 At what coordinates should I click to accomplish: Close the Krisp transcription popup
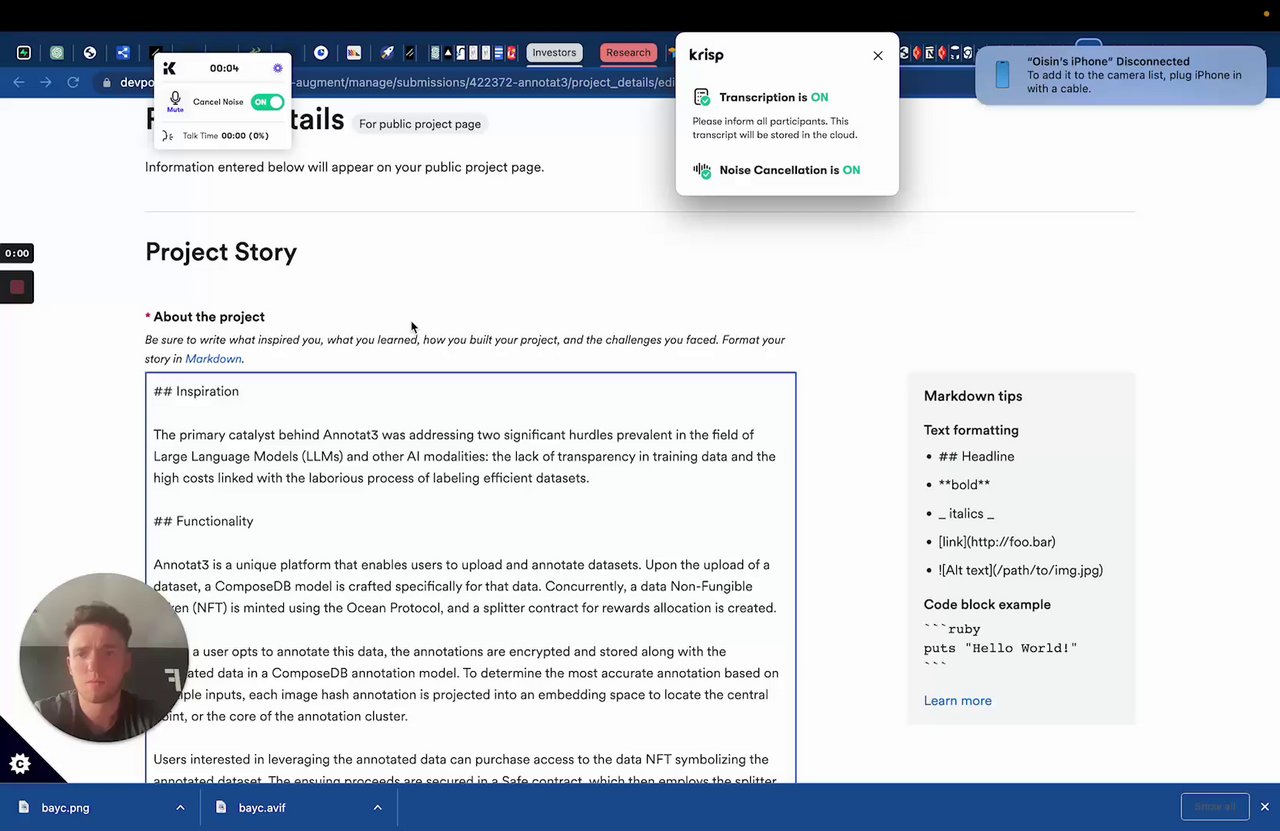878,56
